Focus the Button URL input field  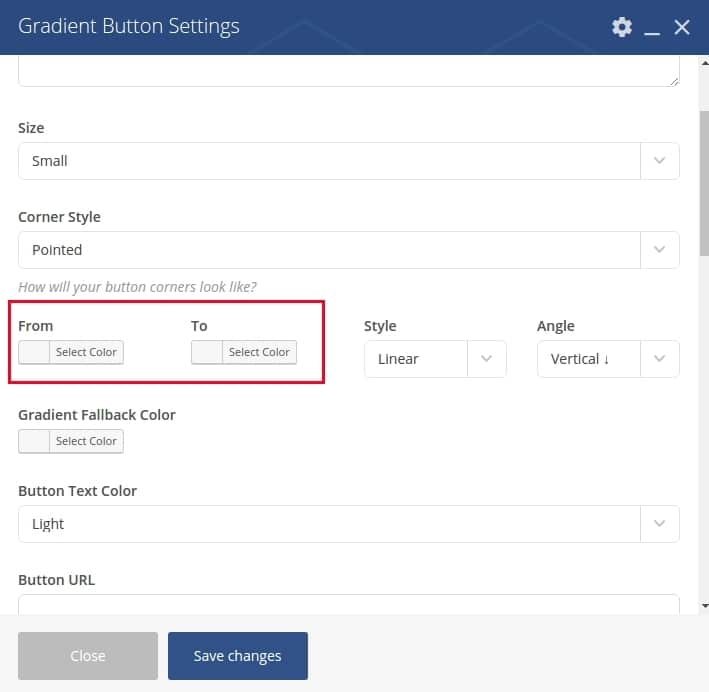349,605
